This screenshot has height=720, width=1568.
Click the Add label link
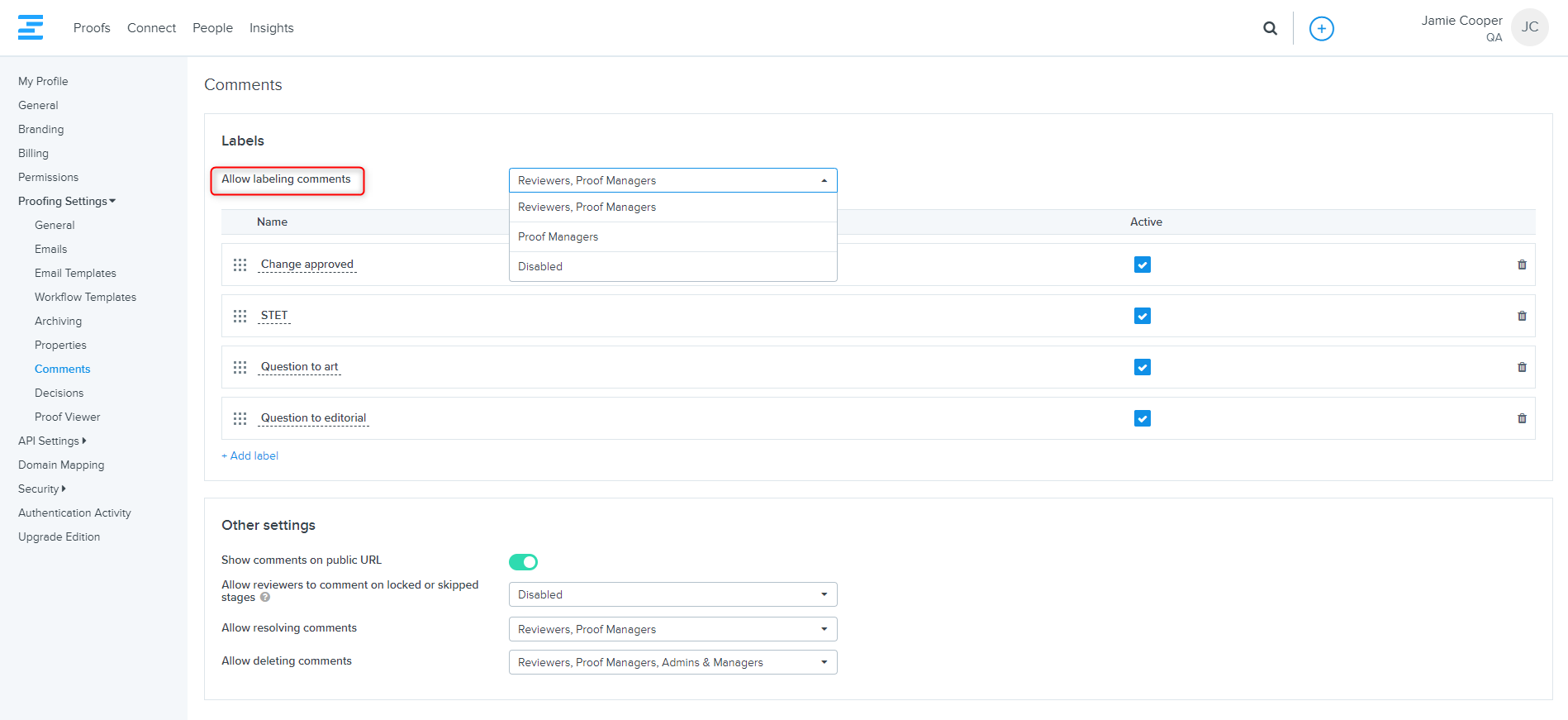[249, 455]
